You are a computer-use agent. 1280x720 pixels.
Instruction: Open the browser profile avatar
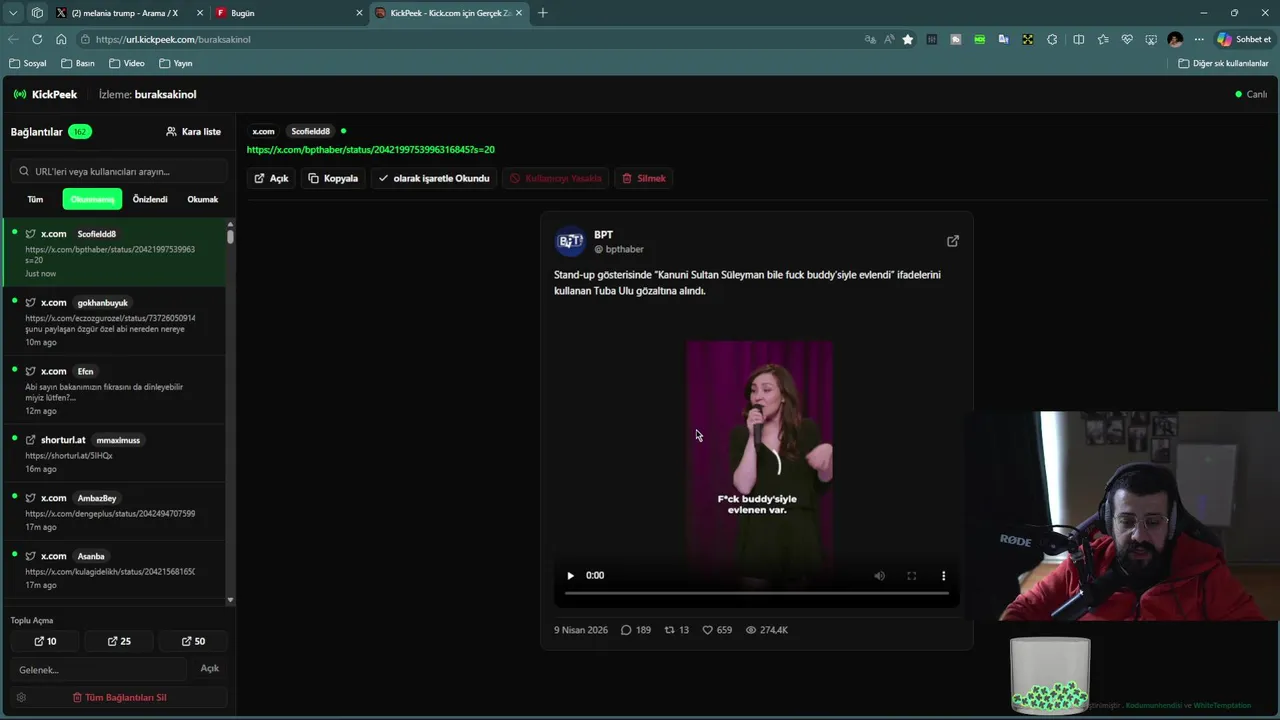[1175, 39]
